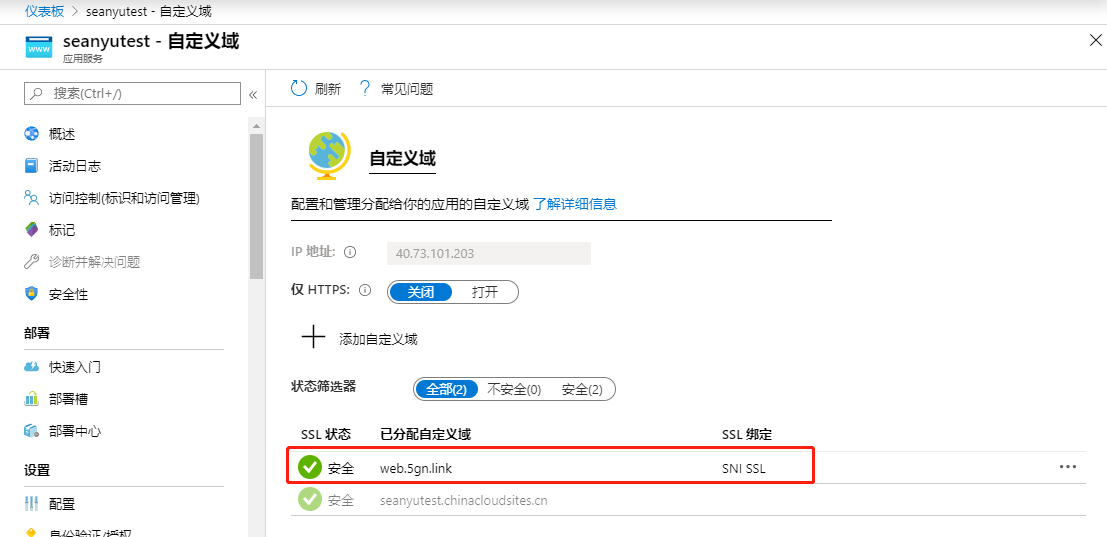Viewport: 1107px width, 537px height.
Task: Filter domains by 安全(2)
Action: click(582, 390)
